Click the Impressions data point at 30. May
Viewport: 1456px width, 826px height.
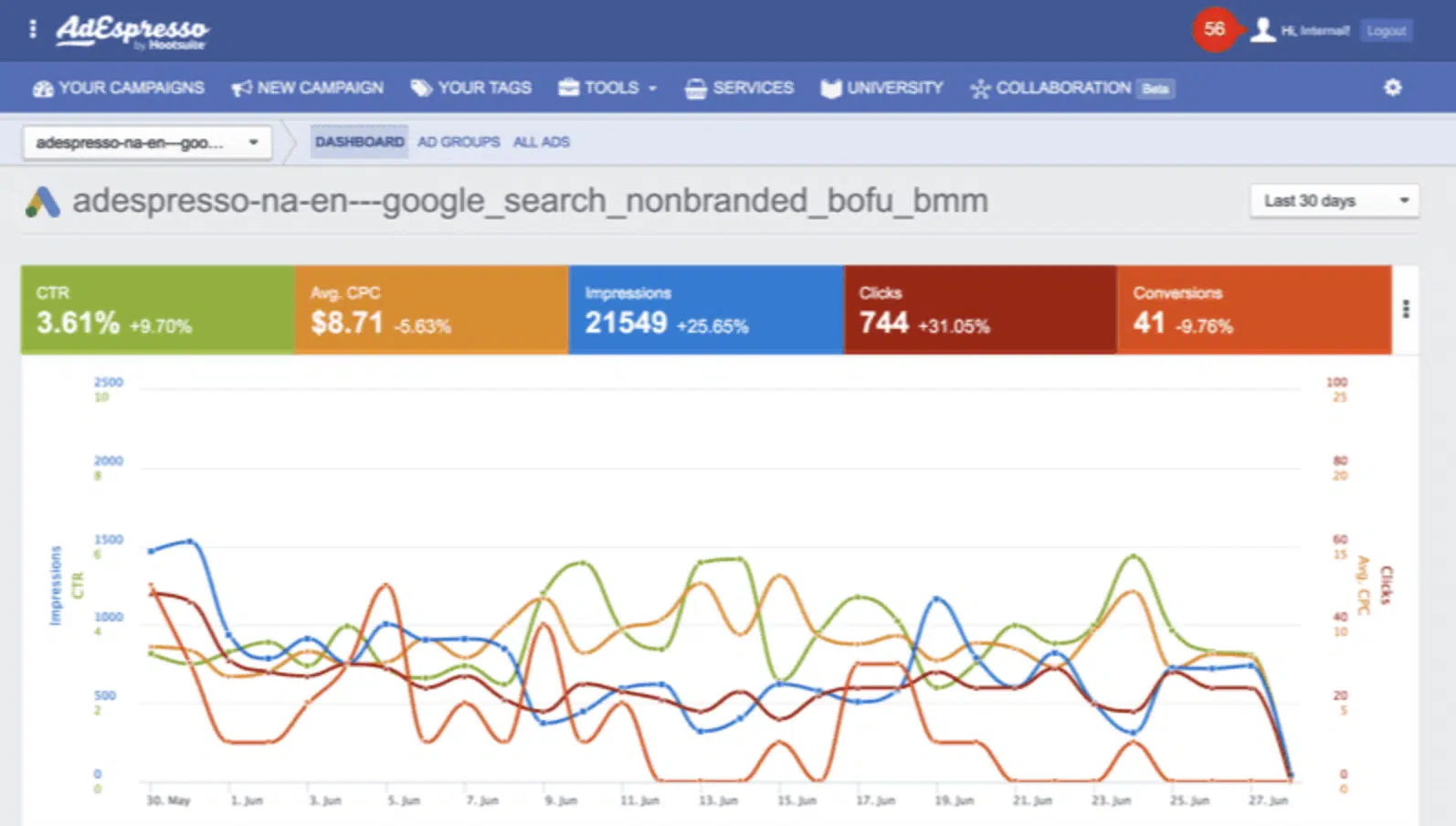click(152, 551)
